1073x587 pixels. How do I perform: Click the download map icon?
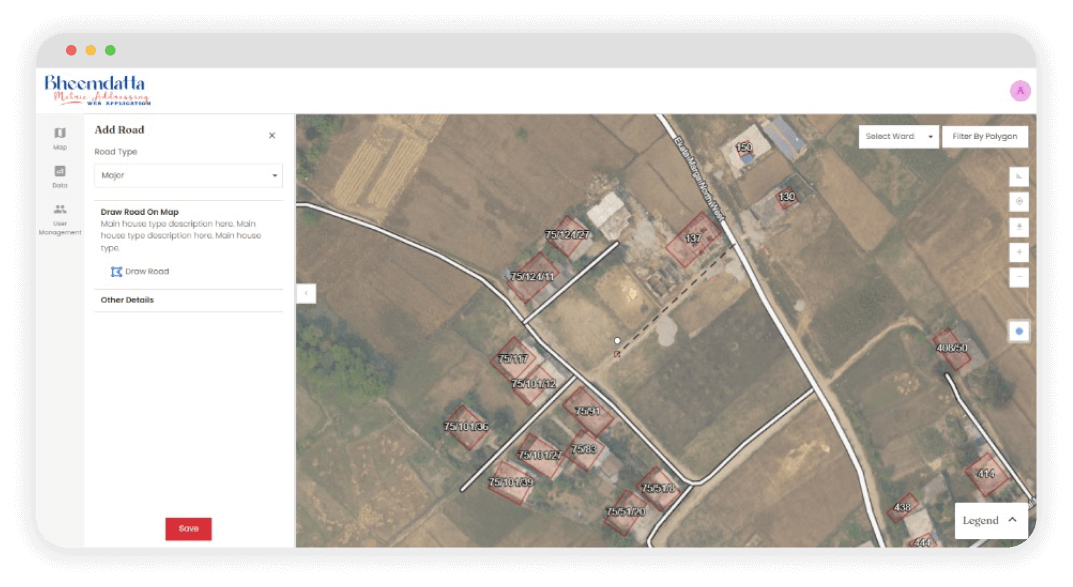point(1019,228)
